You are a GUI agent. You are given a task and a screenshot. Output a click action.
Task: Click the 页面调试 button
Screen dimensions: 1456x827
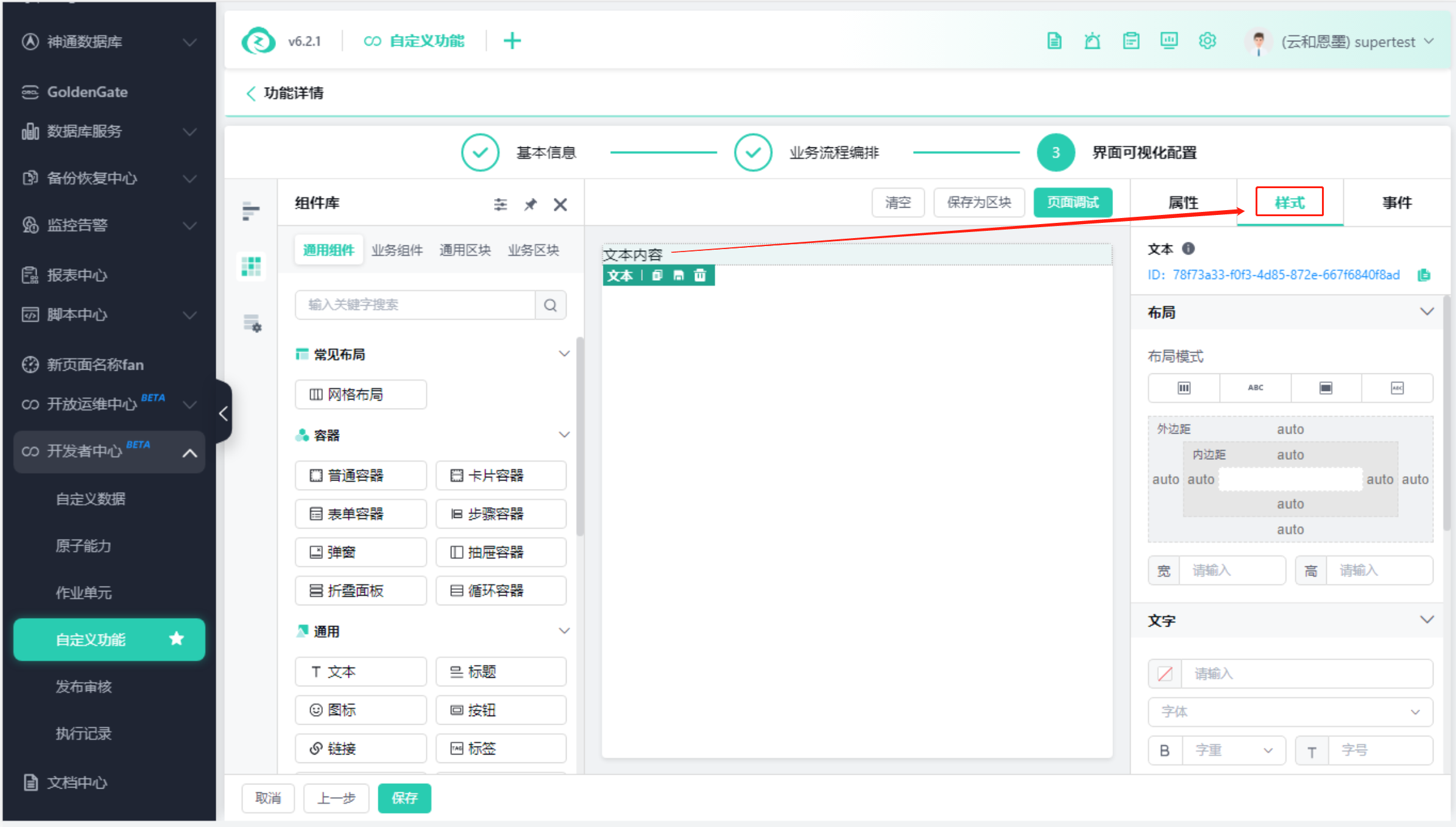click(x=1072, y=203)
